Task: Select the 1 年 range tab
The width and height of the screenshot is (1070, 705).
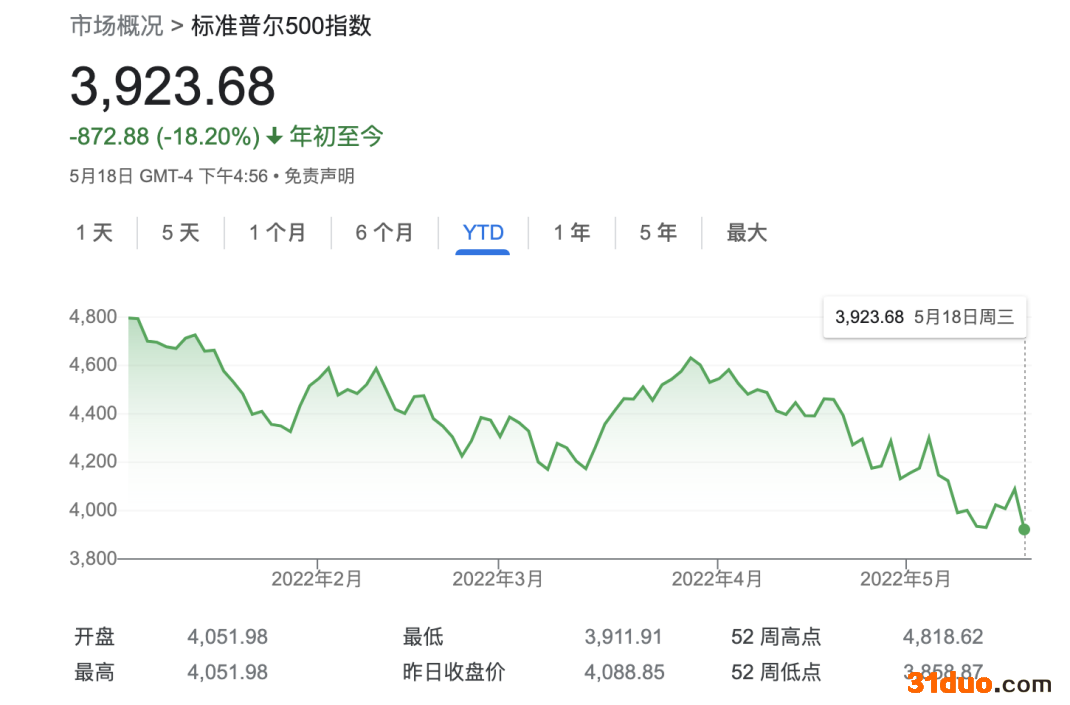Action: tap(572, 233)
